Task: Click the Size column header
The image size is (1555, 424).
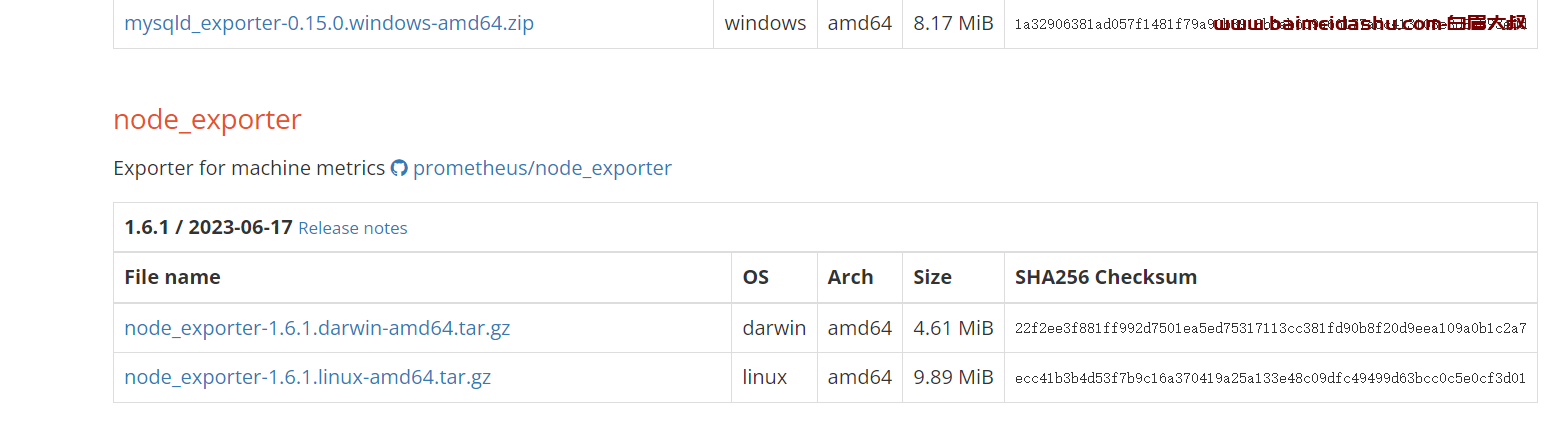Action: tap(932, 277)
